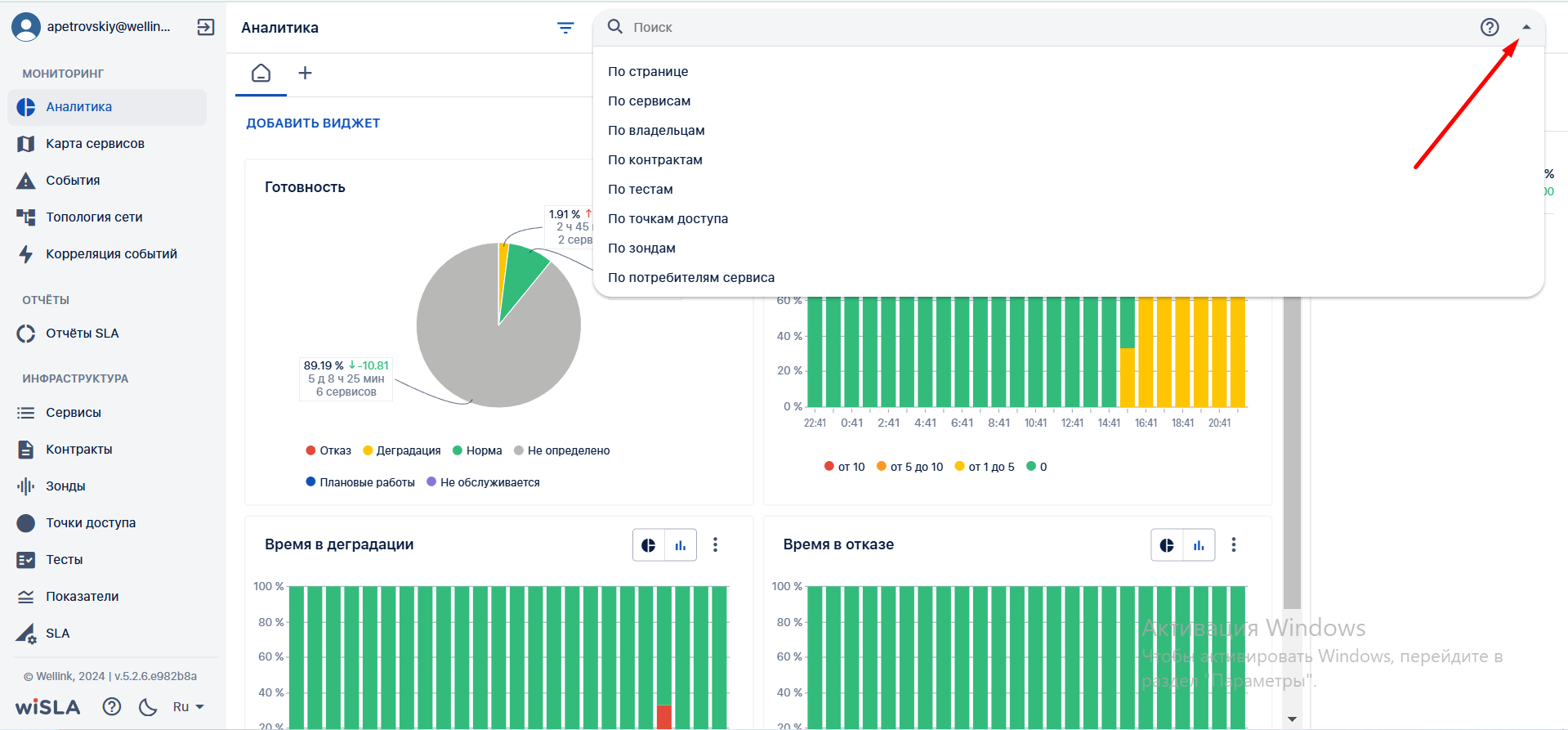Image resolution: width=1568 pixels, height=730 pixels.
Task: Click the vertical scrollbar thumb
Action: coord(1292,452)
